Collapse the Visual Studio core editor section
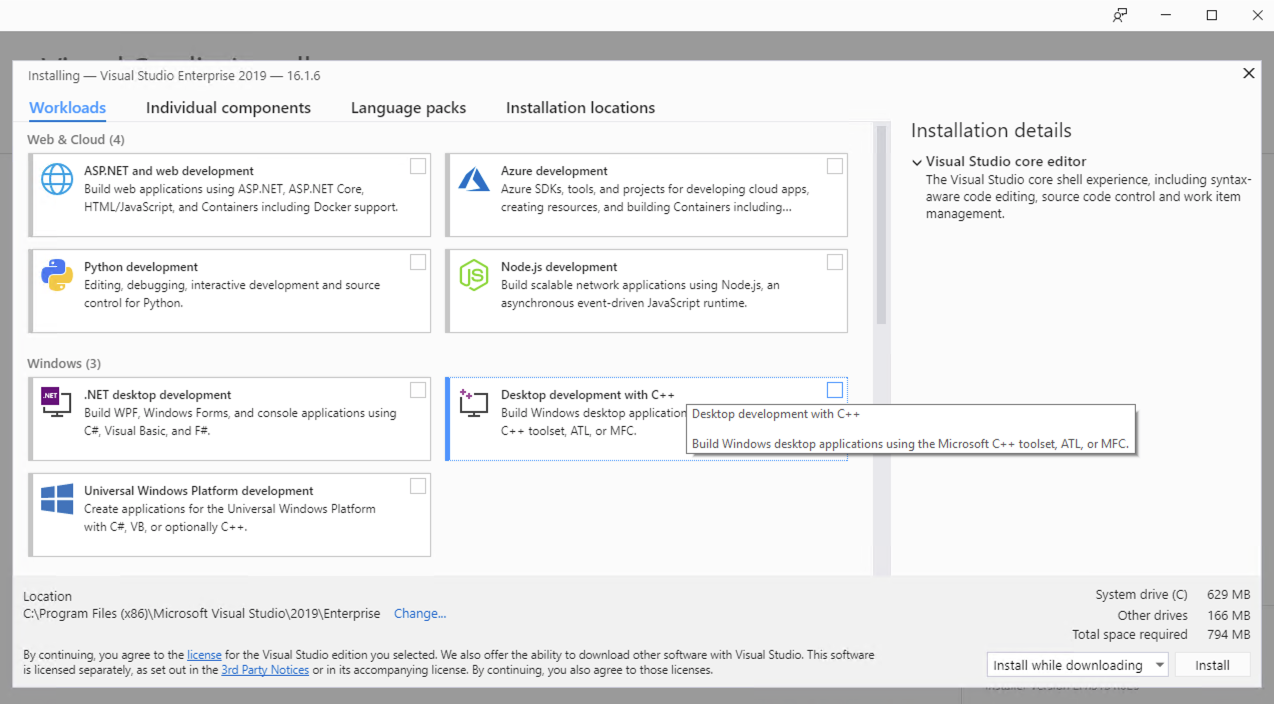Image resolution: width=1274 pixels, height=704 pixels. click(917, 162)
